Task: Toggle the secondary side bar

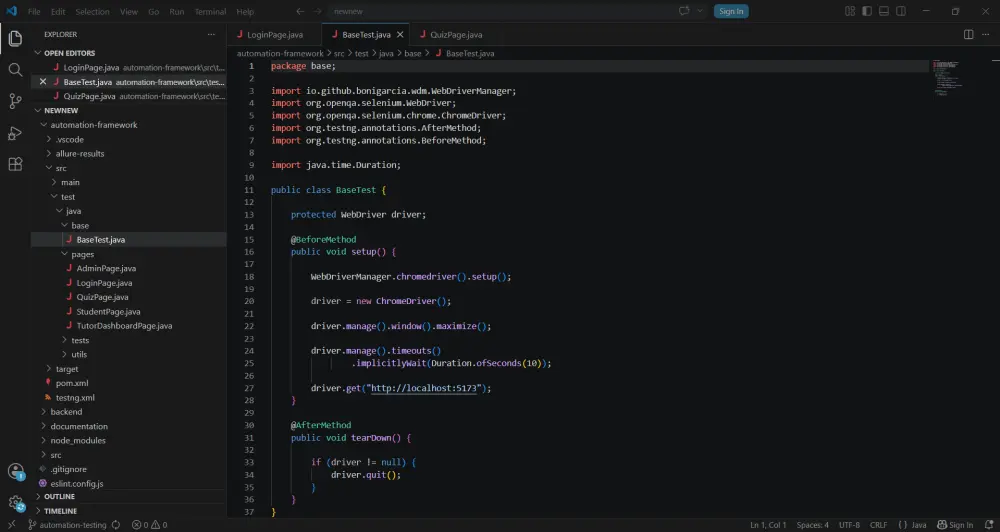Action: [x=901, y=11]
